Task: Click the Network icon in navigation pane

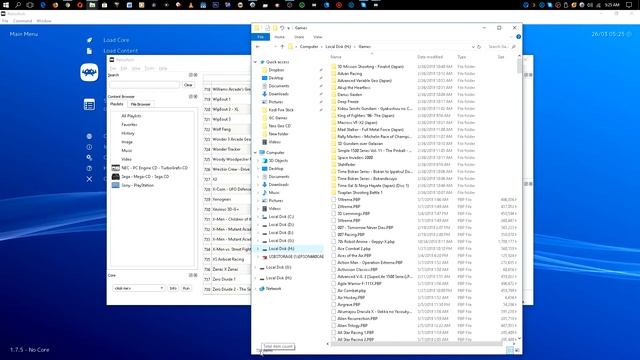Action: (x=262, y=289)
